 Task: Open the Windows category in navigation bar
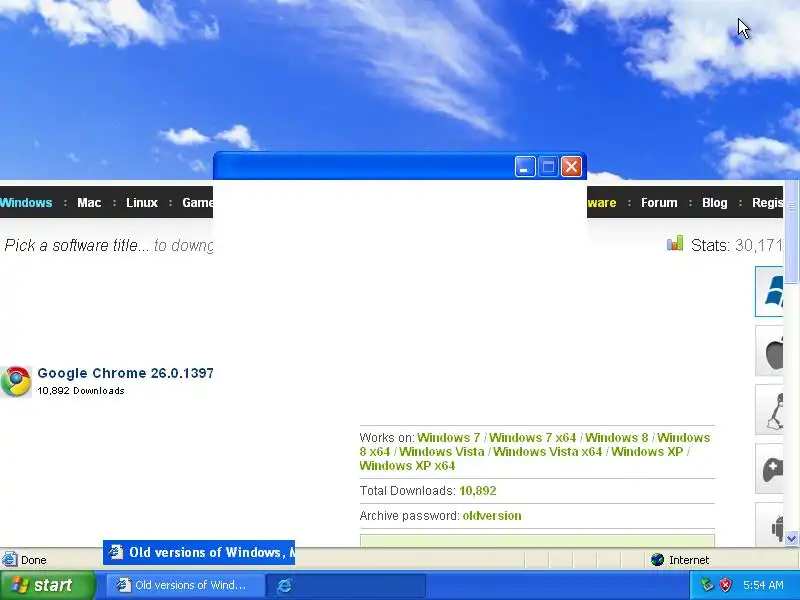click(x=26, y=203)
